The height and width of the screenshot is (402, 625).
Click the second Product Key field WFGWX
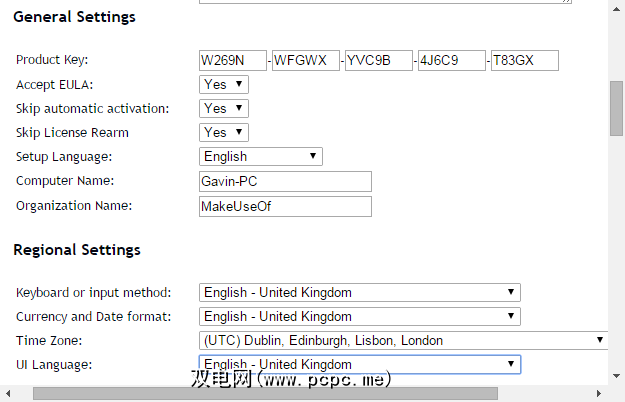tap(306, 61)
